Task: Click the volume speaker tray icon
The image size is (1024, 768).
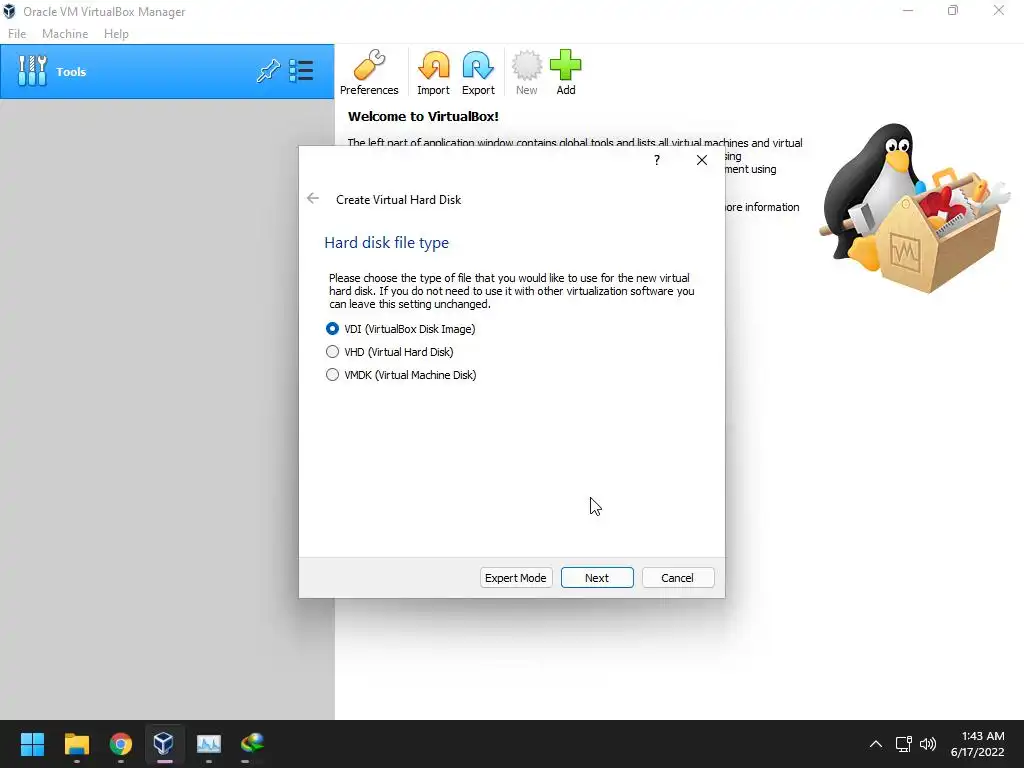Action: [x=927, y=744]
